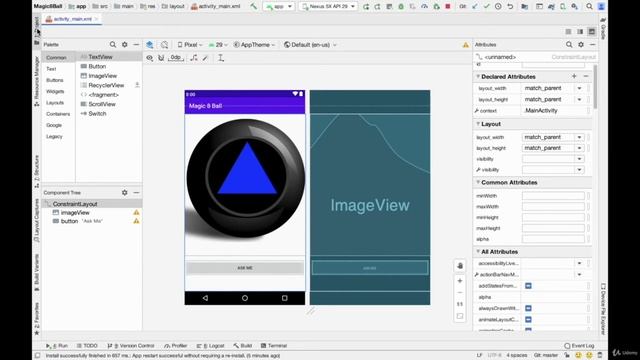This screenshot has width=640, height=360.
Task: Collapse the All Attributes section
Action: tap(478, 251)
